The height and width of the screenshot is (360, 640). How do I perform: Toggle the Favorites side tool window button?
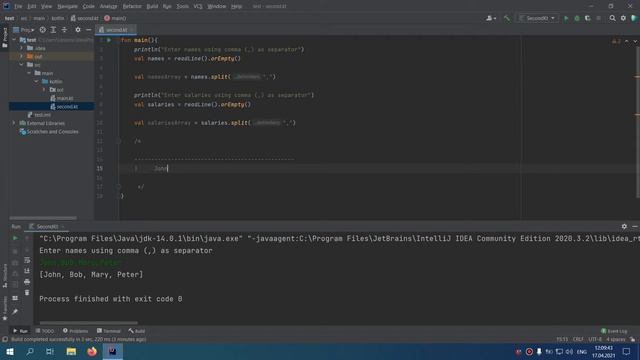pyautogui.click(x=4, y=308)
